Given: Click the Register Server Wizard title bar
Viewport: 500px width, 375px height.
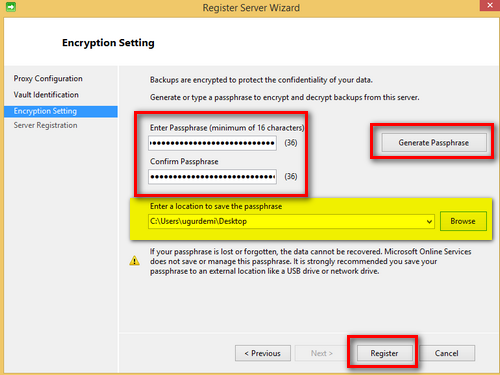Looking at the screenshot, I should coord(251,8).
